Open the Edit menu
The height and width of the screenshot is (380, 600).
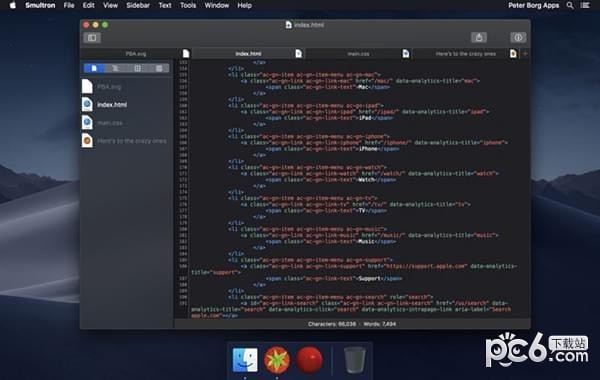[88, 5]
